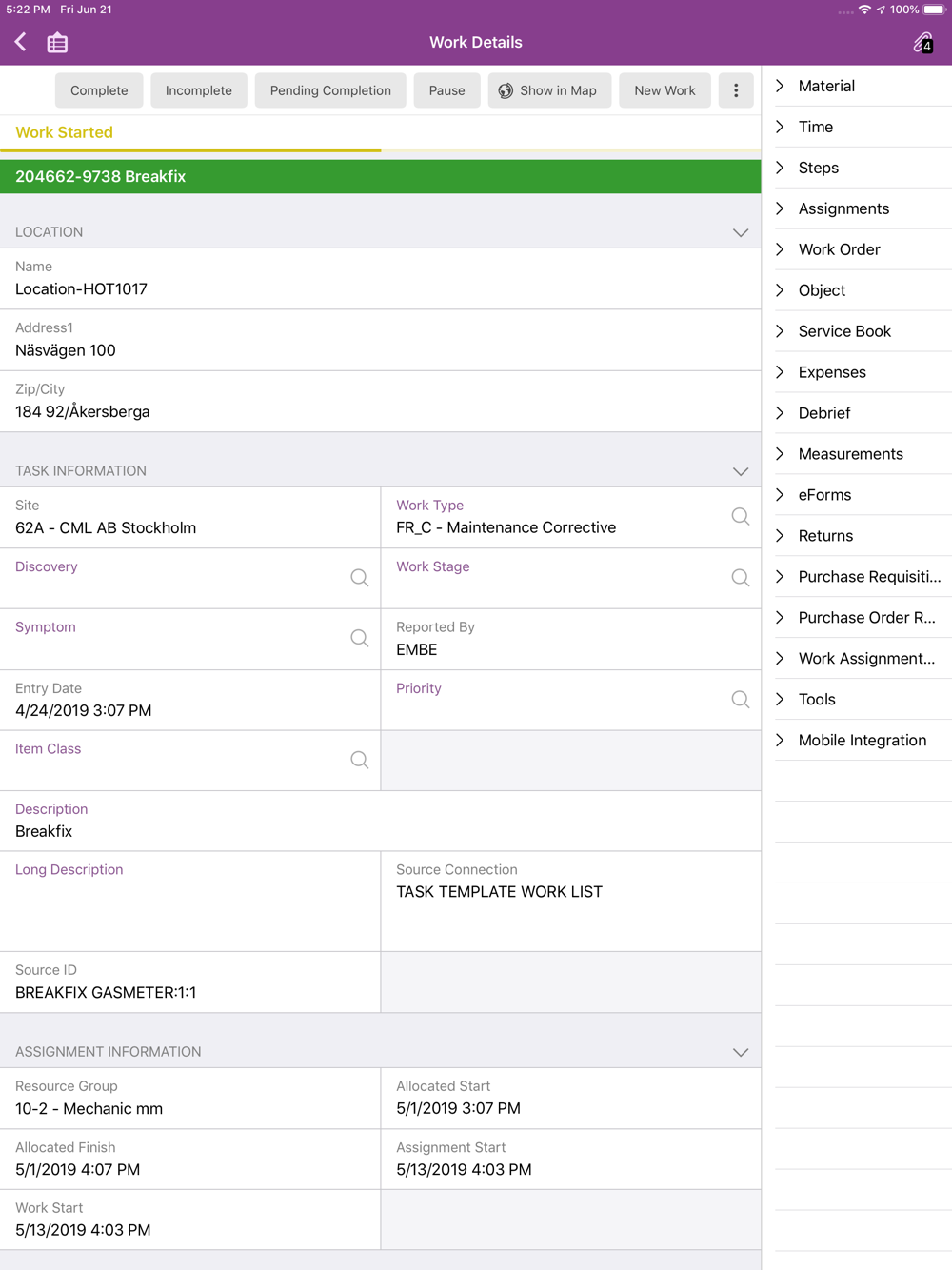
Task: Click 'FR_C - Maintenance Corrective' value
Action: (506, 527)
